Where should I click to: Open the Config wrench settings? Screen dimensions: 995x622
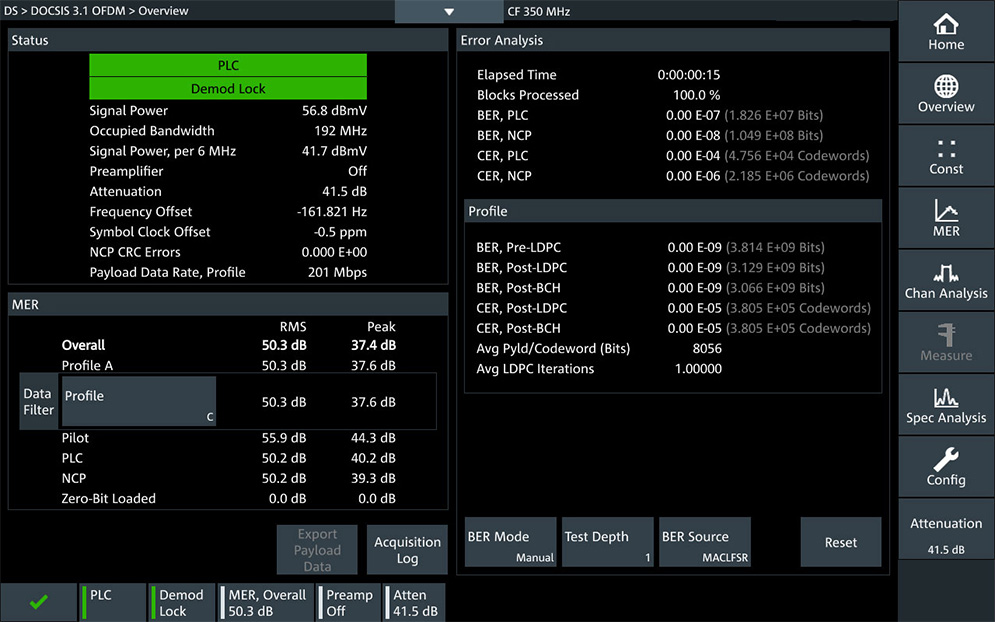[945, 468]
